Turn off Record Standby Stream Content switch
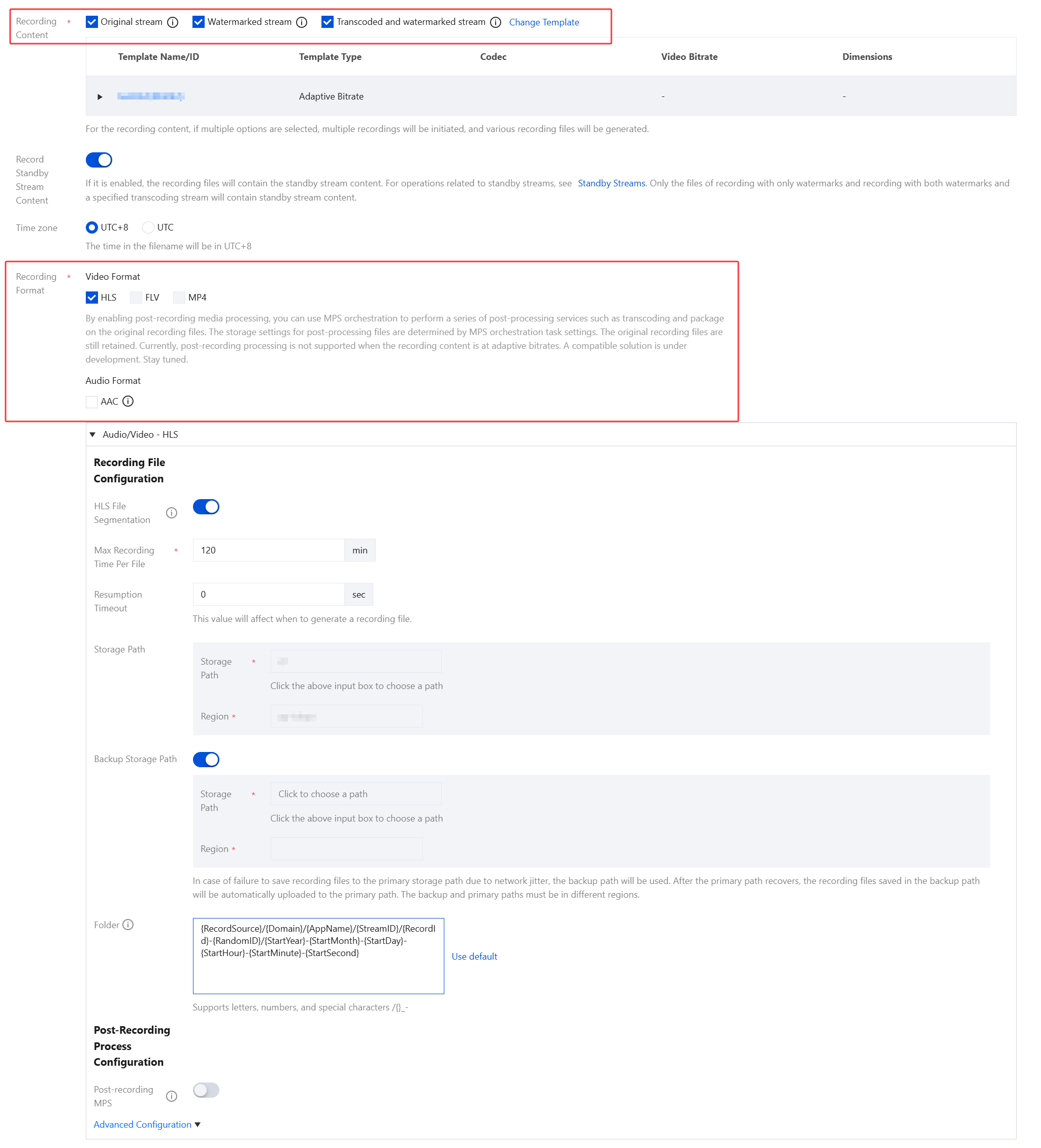Image resolution: width=1041 pixels, height=1148 pixels. [99, 160]
